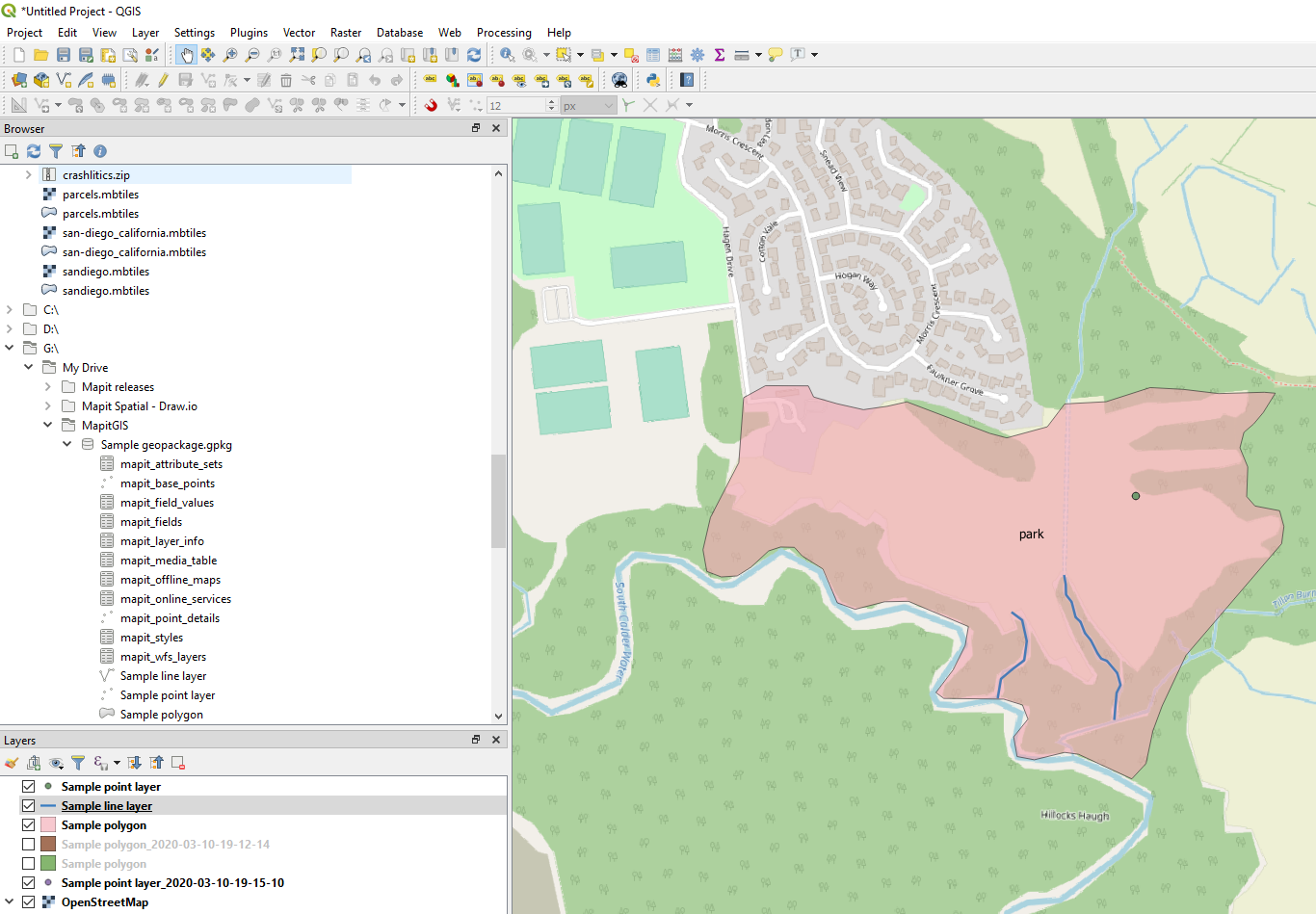Refresh the Browser panel

[x=33, y=151]
